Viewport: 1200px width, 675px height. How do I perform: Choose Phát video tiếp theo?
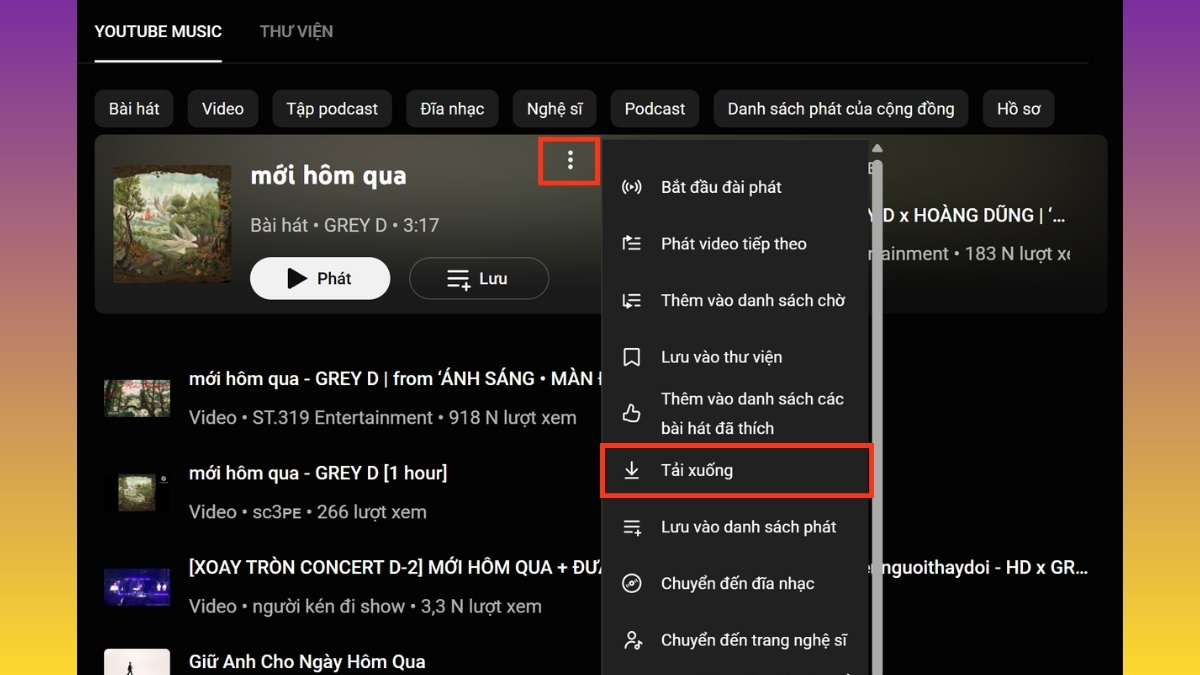737,244
